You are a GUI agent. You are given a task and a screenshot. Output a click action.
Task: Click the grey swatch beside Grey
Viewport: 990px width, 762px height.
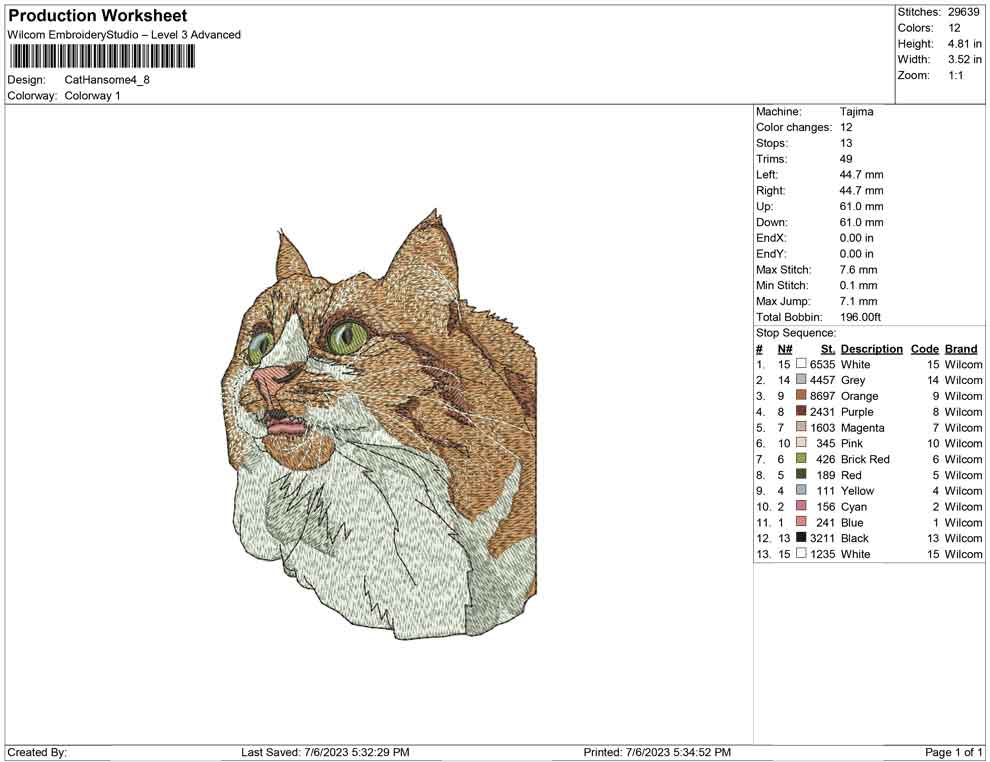click(801, 379)
